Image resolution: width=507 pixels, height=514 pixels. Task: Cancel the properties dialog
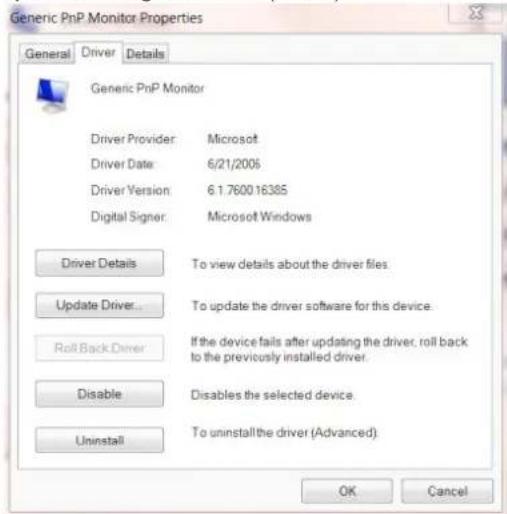coord(447,491)
